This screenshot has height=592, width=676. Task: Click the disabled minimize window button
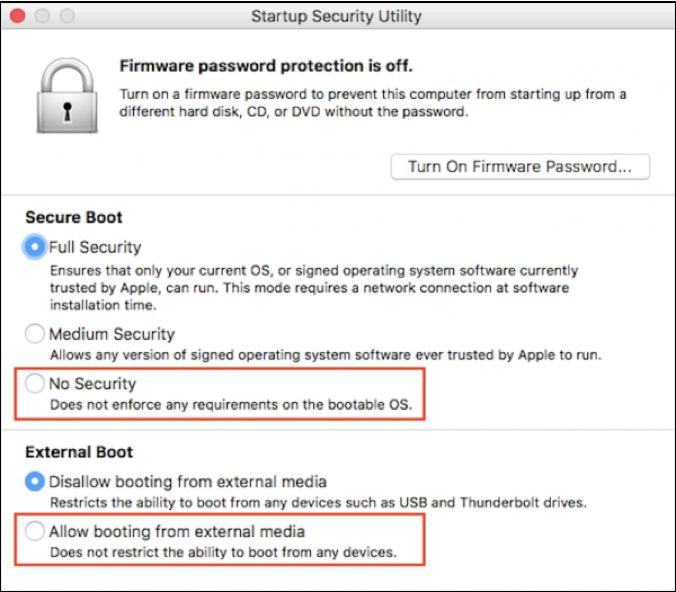[x=42, y=16]
